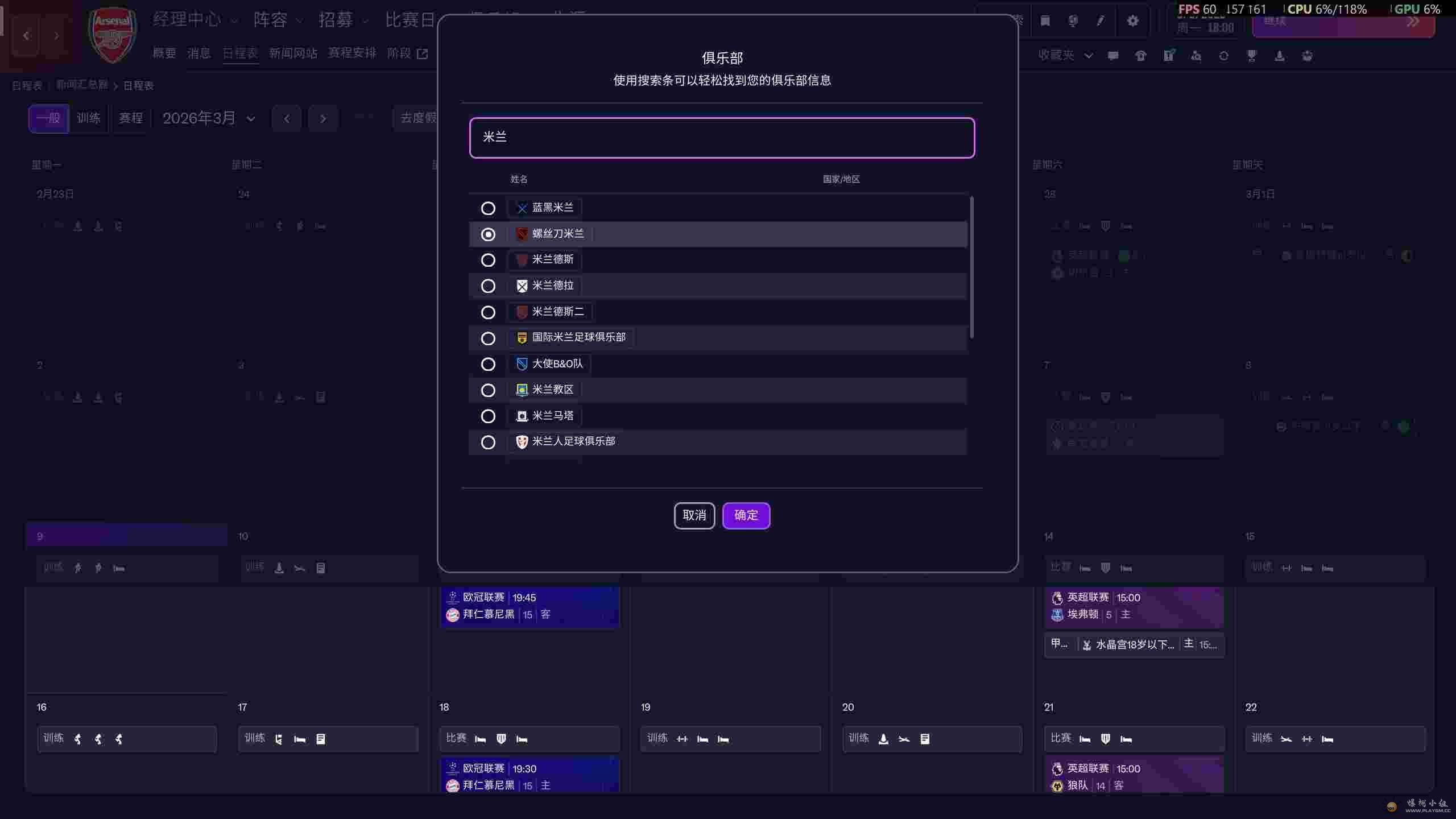Click the shirt kit shortcut icon
This screenshot has height=819, width=1456.
[1140, 56]
